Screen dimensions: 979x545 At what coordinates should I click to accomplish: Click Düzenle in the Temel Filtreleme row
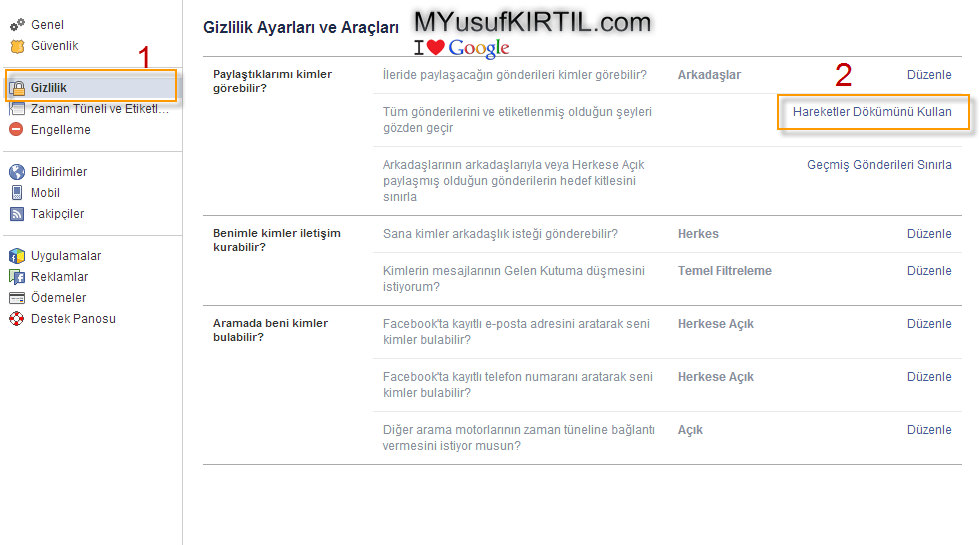coord(929,271)
